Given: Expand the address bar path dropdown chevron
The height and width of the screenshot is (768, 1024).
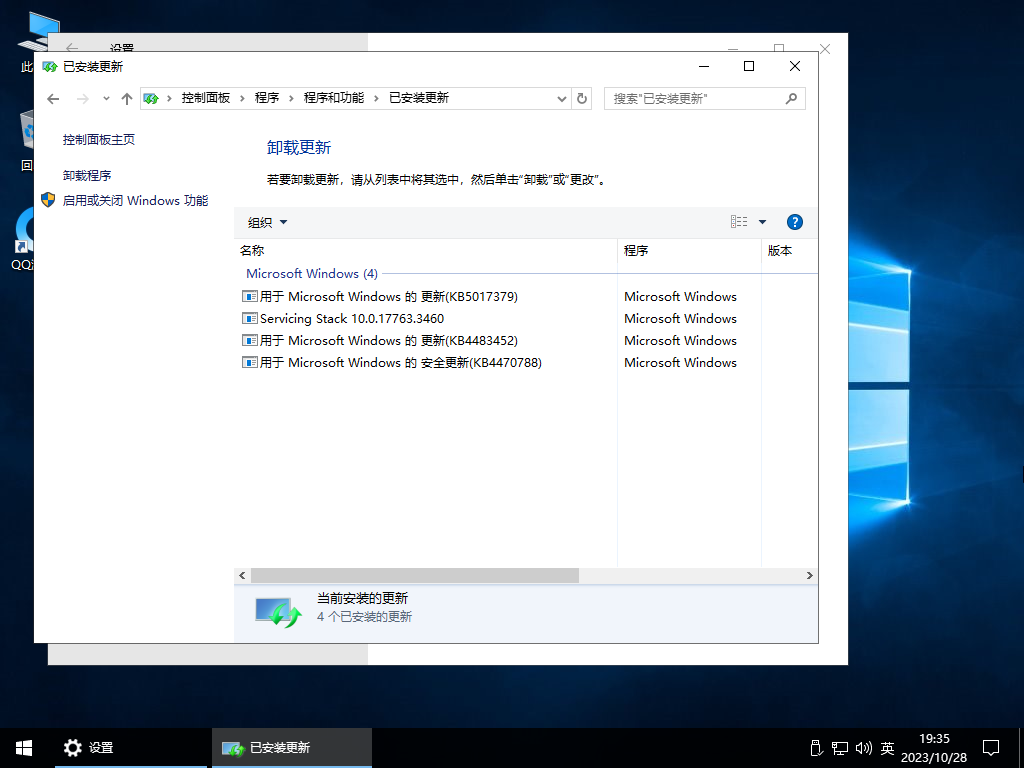Looking at the screenshot, I should pos(563,98).
